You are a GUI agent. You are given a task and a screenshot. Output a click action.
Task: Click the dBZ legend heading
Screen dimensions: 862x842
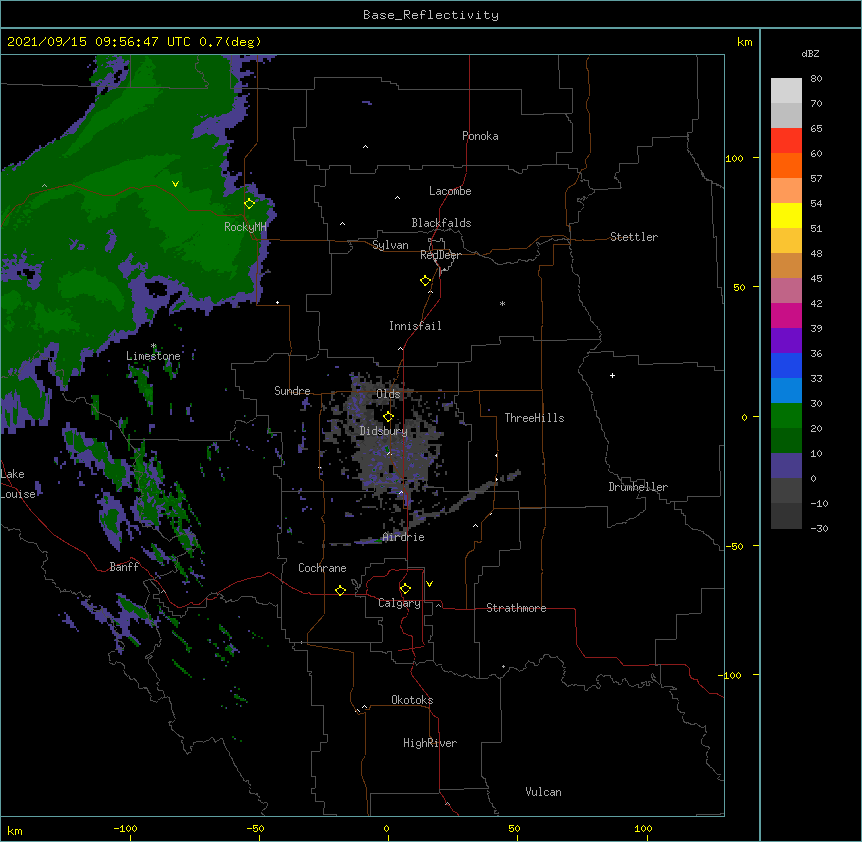[810, 54]
